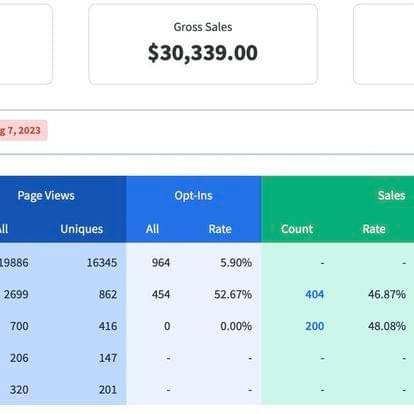Viewport: 414px width, 414px height.
Task: Sort by the Opt-Ins All column
Action: [x=152, y=229]
